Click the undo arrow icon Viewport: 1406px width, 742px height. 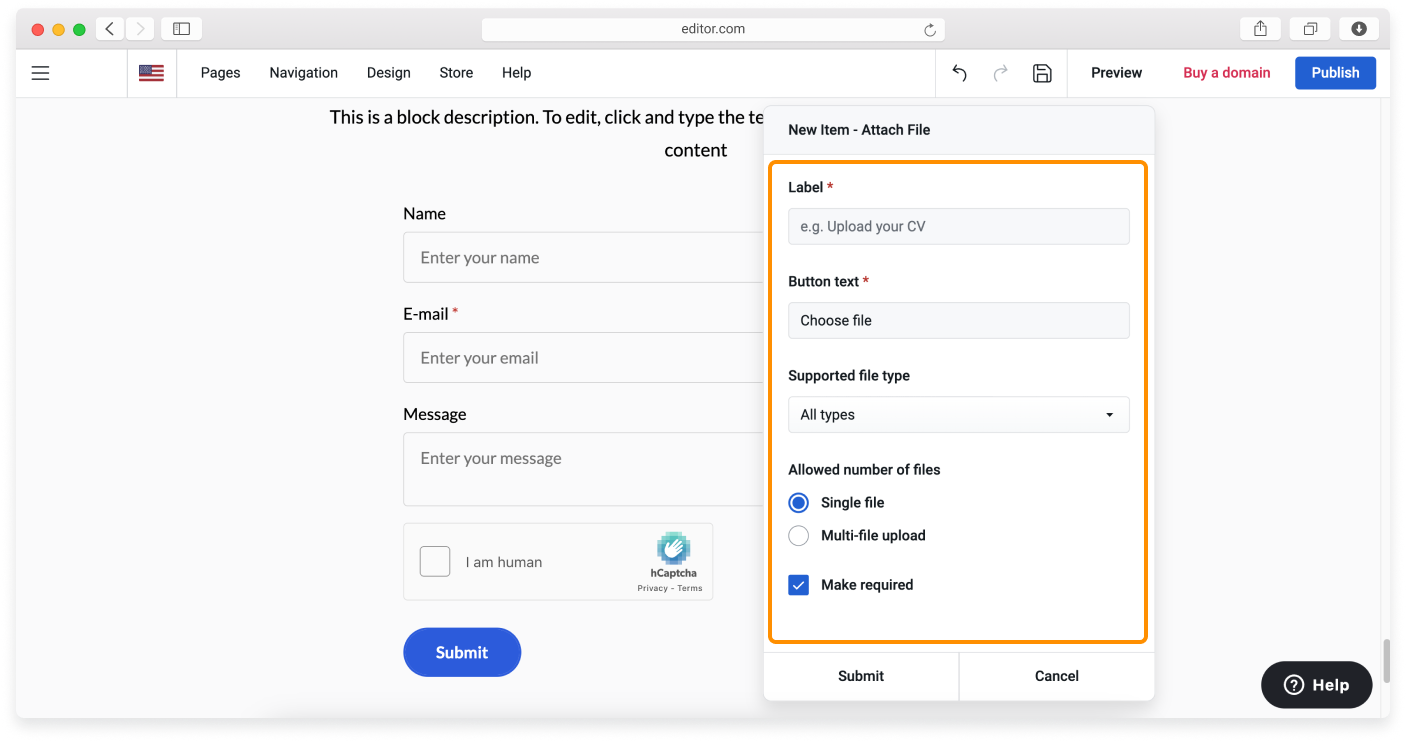click(x=959, y=73)
